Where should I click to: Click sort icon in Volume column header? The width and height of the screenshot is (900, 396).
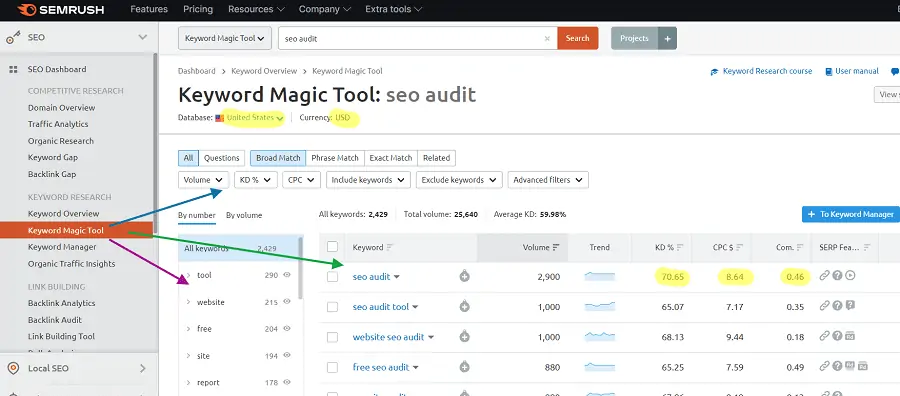(x=556, y=247)
